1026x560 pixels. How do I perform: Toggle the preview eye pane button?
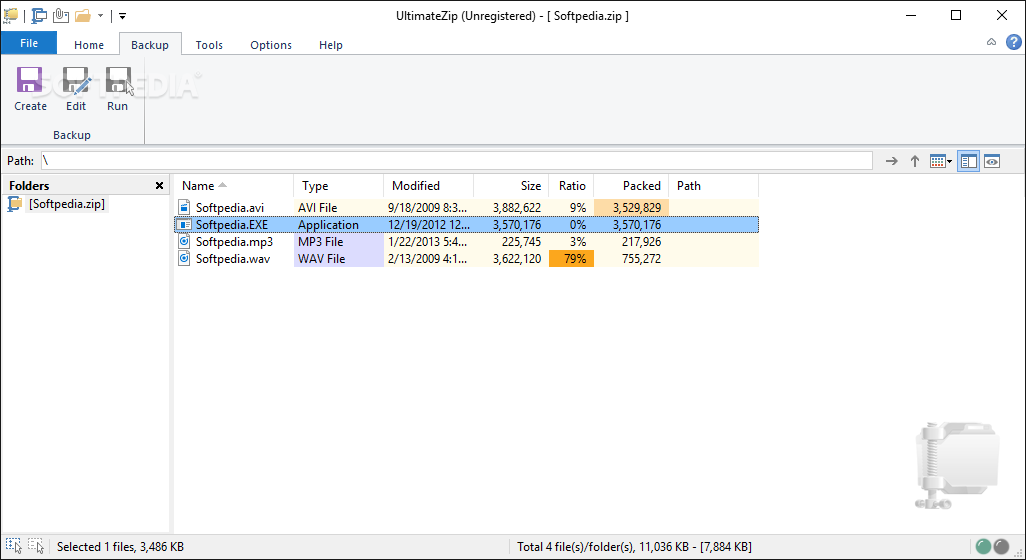(992, 161)
